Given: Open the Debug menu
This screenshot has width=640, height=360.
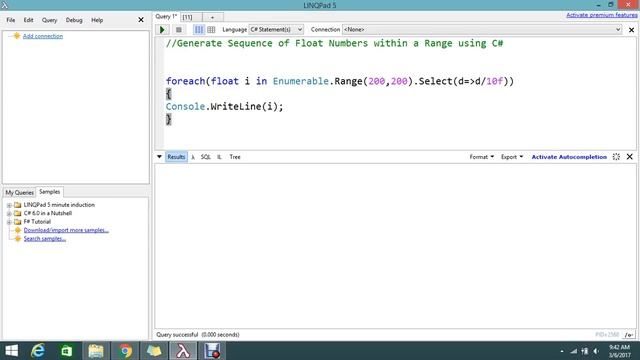Looking at the screenshot, I should [x=74, y=20].
